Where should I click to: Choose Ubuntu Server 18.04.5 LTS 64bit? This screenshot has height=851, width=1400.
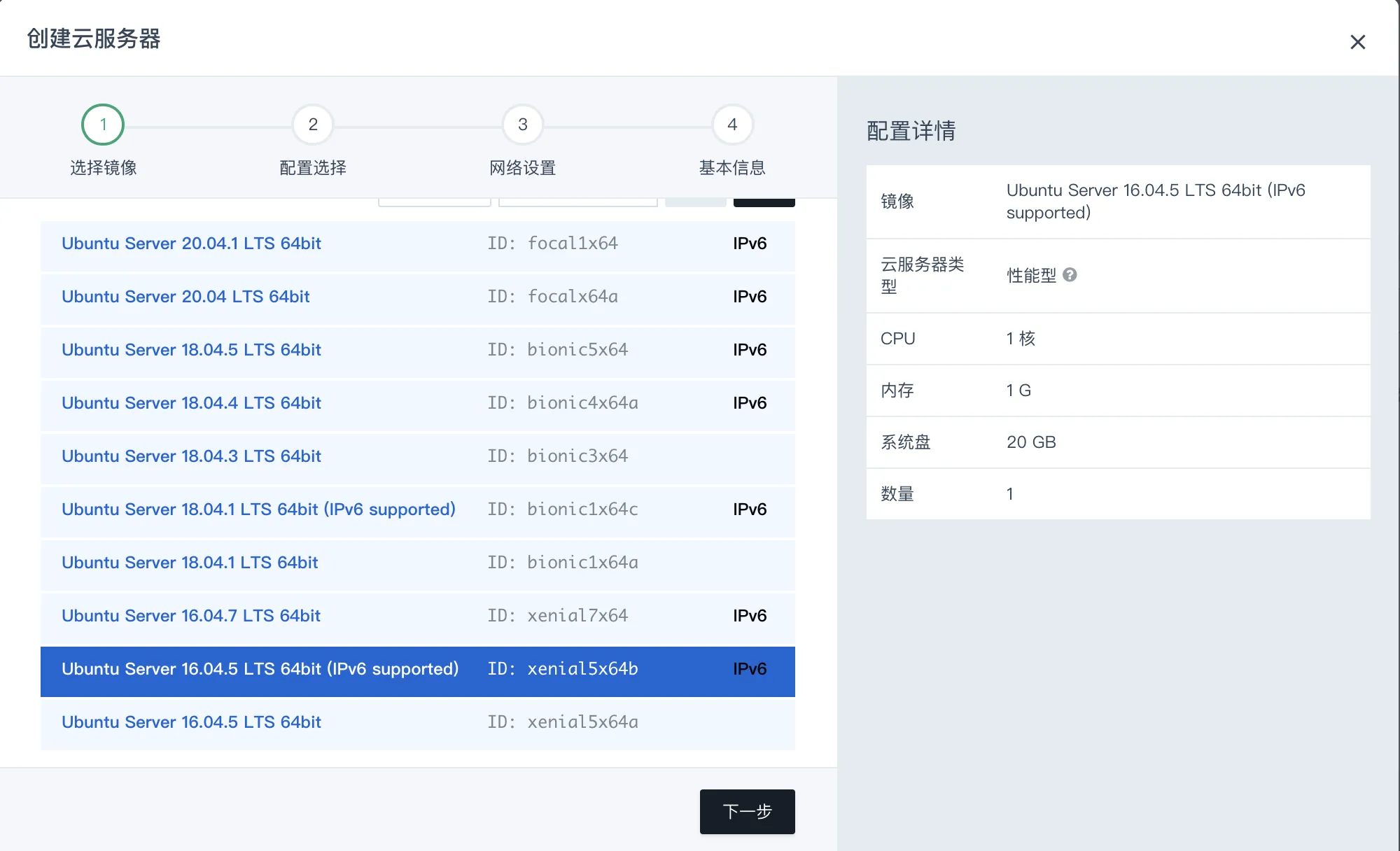click(x=191, y=350)
